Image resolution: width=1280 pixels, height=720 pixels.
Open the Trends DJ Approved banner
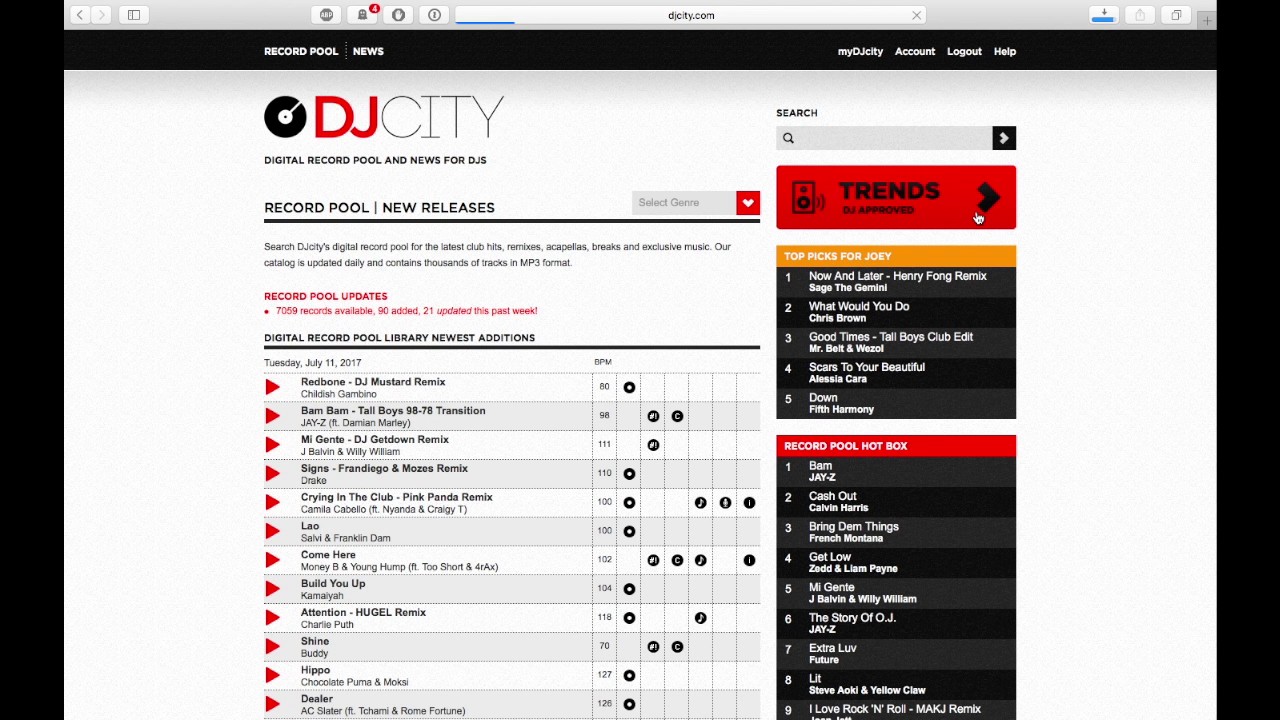pos(896,197)
